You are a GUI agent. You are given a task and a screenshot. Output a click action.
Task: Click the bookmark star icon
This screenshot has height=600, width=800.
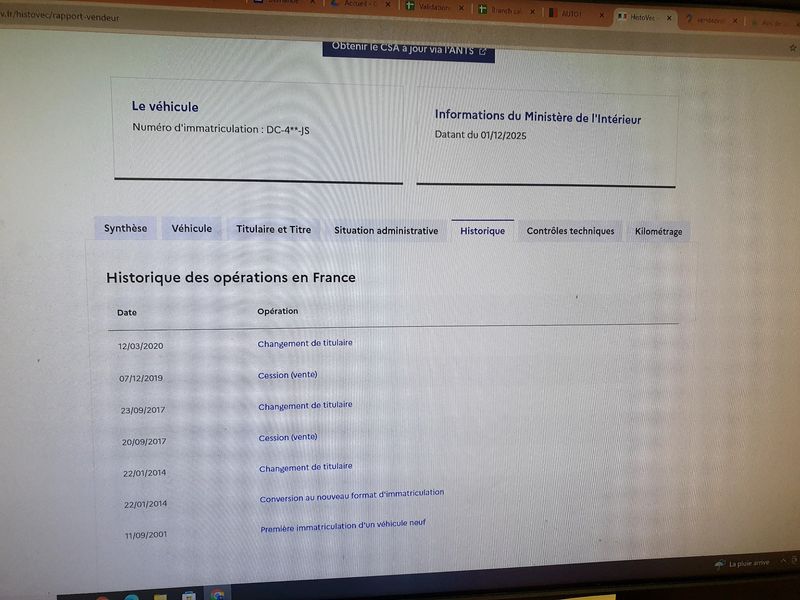[793, 47]
